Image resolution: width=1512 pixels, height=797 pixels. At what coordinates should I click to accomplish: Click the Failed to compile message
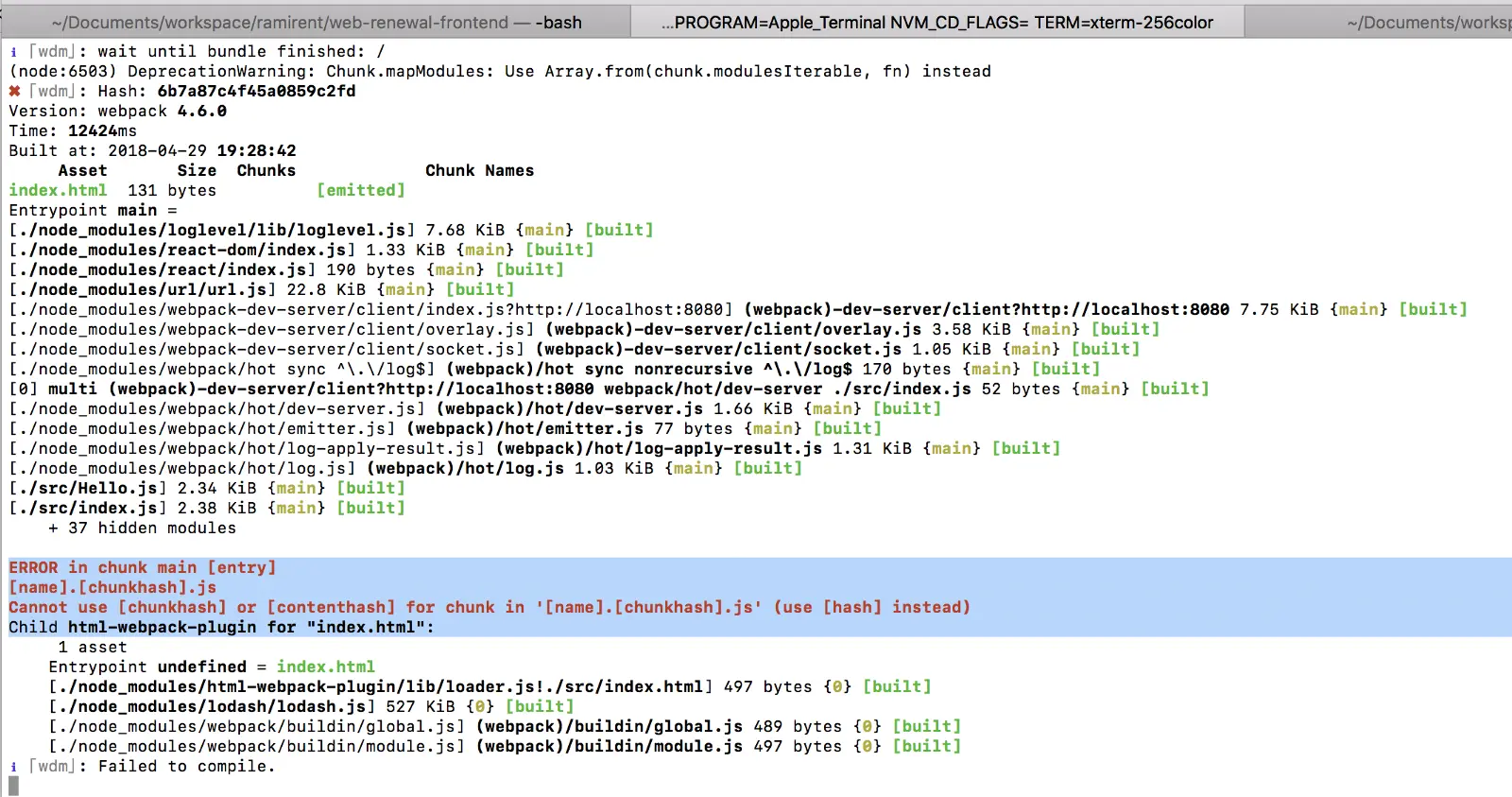point(187,766)
